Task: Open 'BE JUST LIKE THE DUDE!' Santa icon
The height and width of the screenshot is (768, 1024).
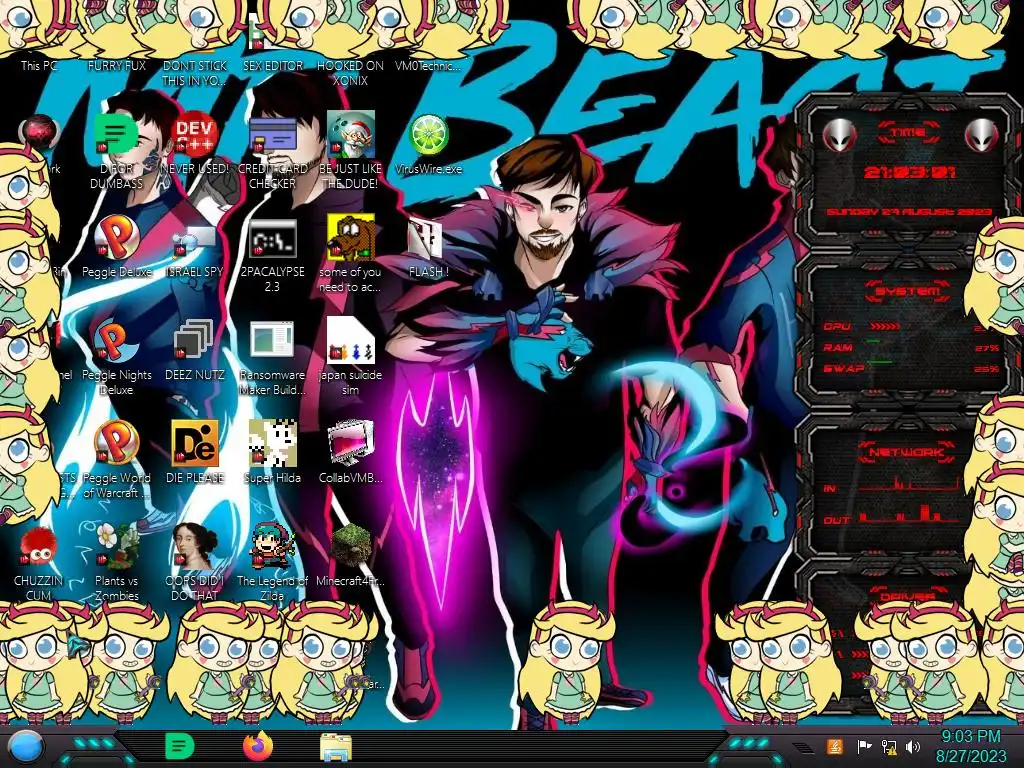Action: pos(350,135)
